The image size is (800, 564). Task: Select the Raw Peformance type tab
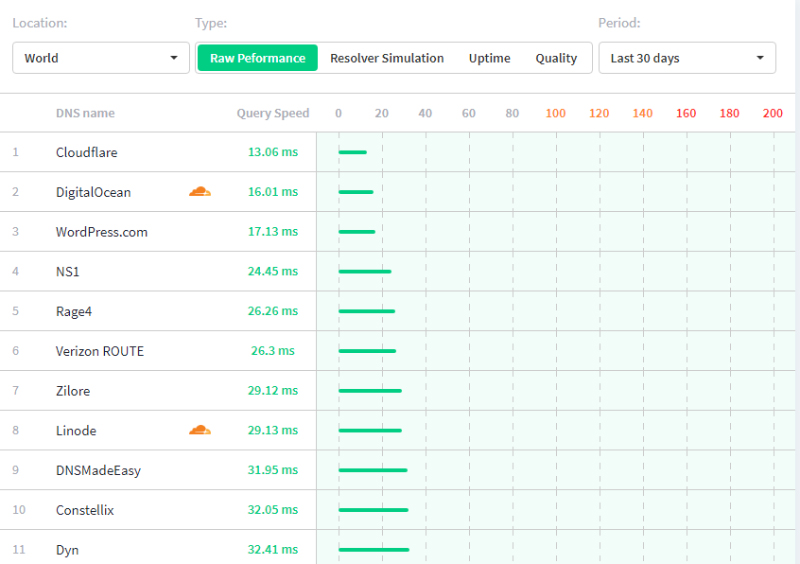coord(258,58)
